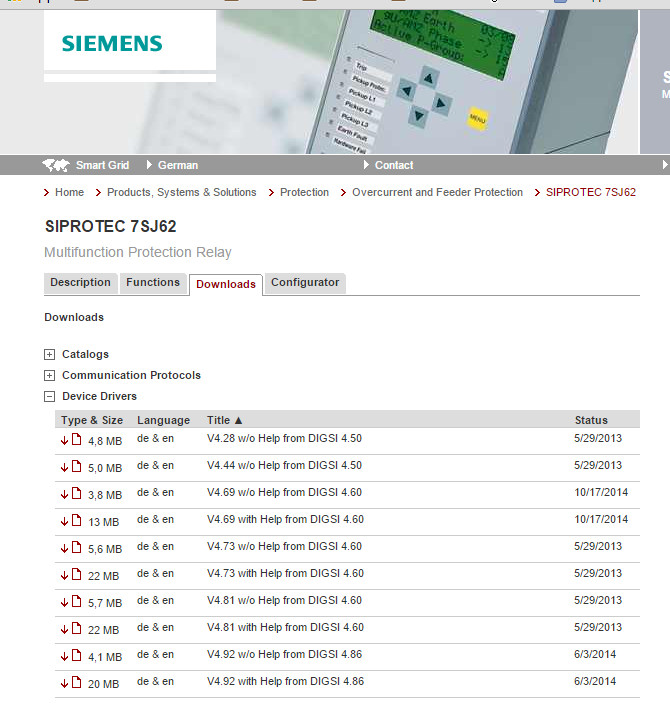Switch site language to German

point(178,165)
